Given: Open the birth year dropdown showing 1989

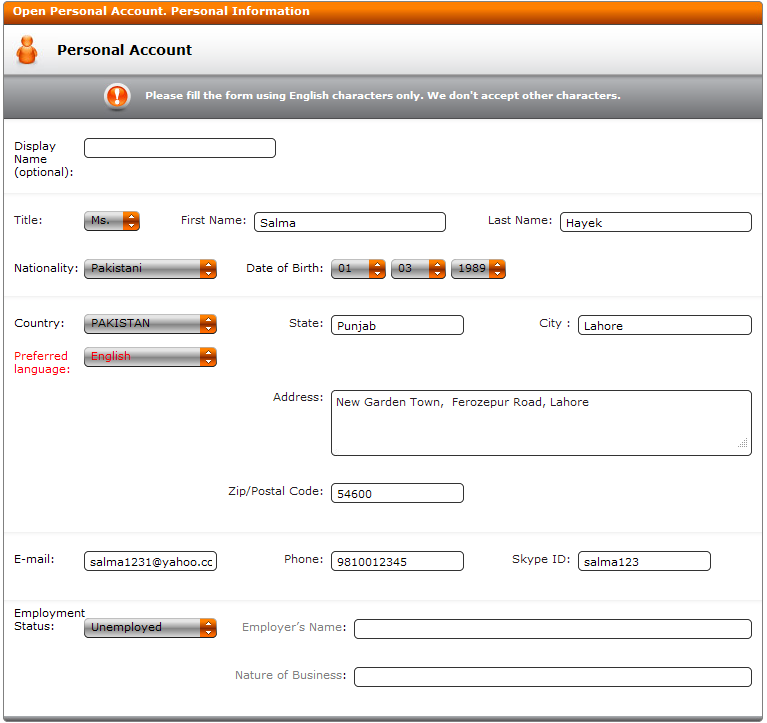Looking at the screenshot, I should tap(478, 269).
